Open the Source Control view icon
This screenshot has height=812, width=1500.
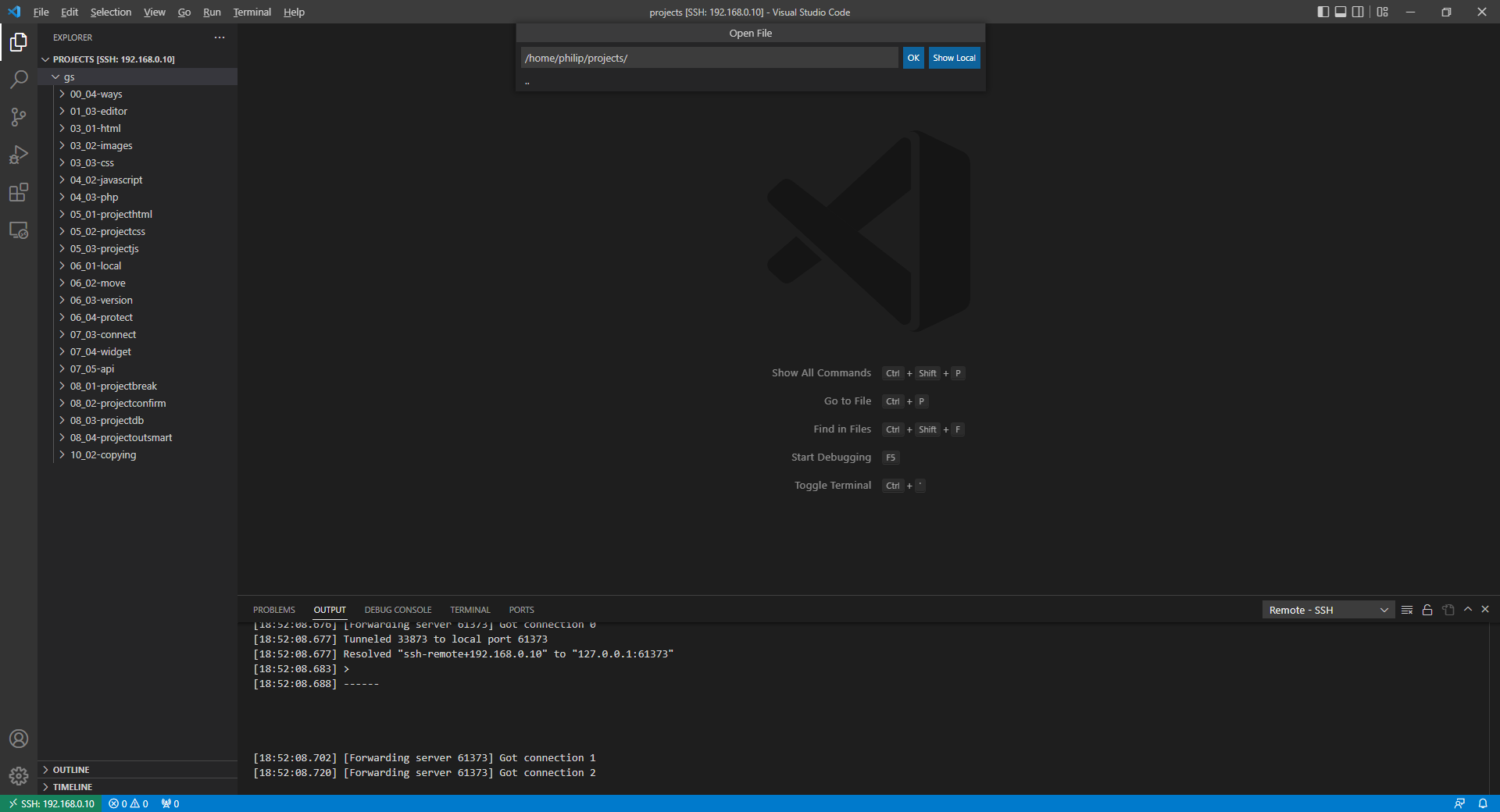[19, 117]
